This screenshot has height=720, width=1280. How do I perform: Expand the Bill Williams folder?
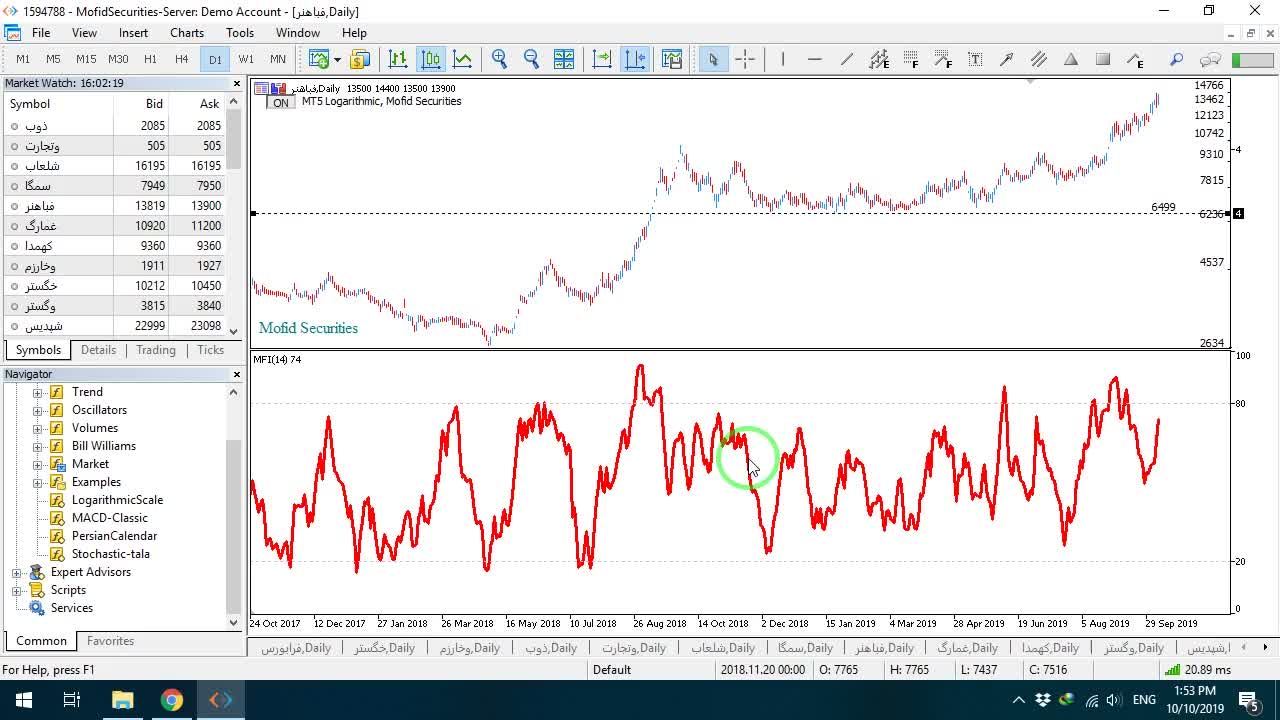coord(38,446)
